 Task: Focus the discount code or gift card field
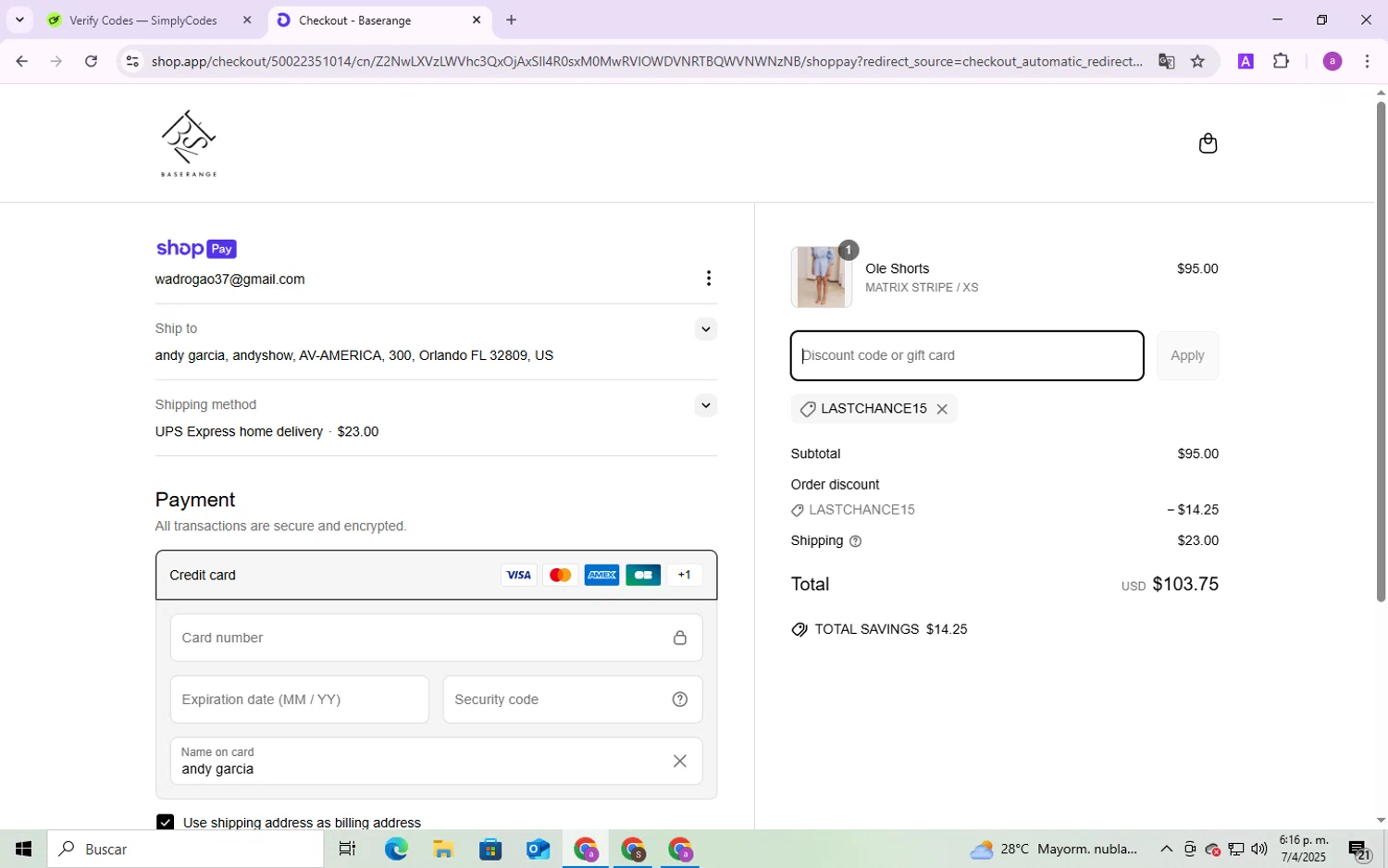(x=967, y=355)
